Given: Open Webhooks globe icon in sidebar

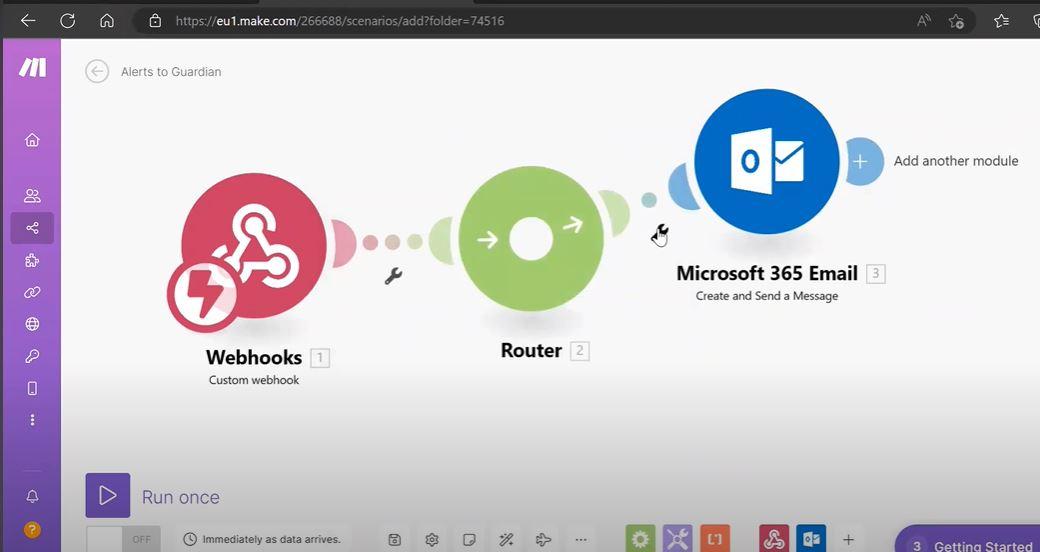Looking at the screenshot, I should (x=32, y=324).
